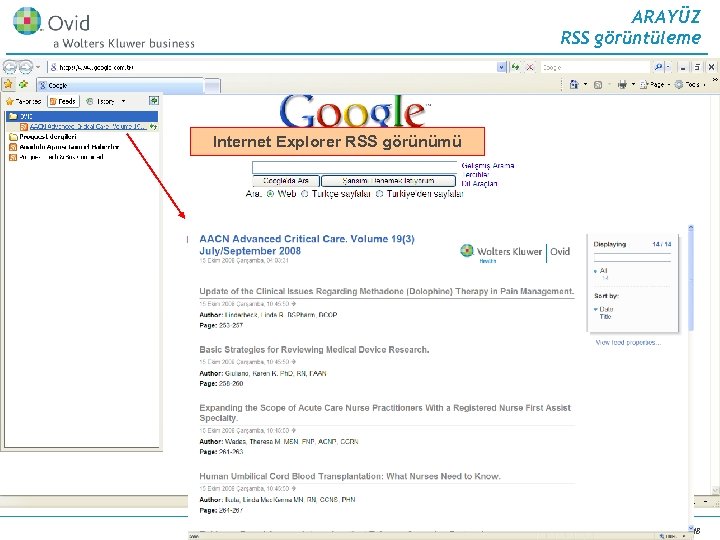Viewport: 720px width, 540px height.
Task: Click the refresh icon beside AACN feed
Action: pyautogui.click(x=153, y=126)
